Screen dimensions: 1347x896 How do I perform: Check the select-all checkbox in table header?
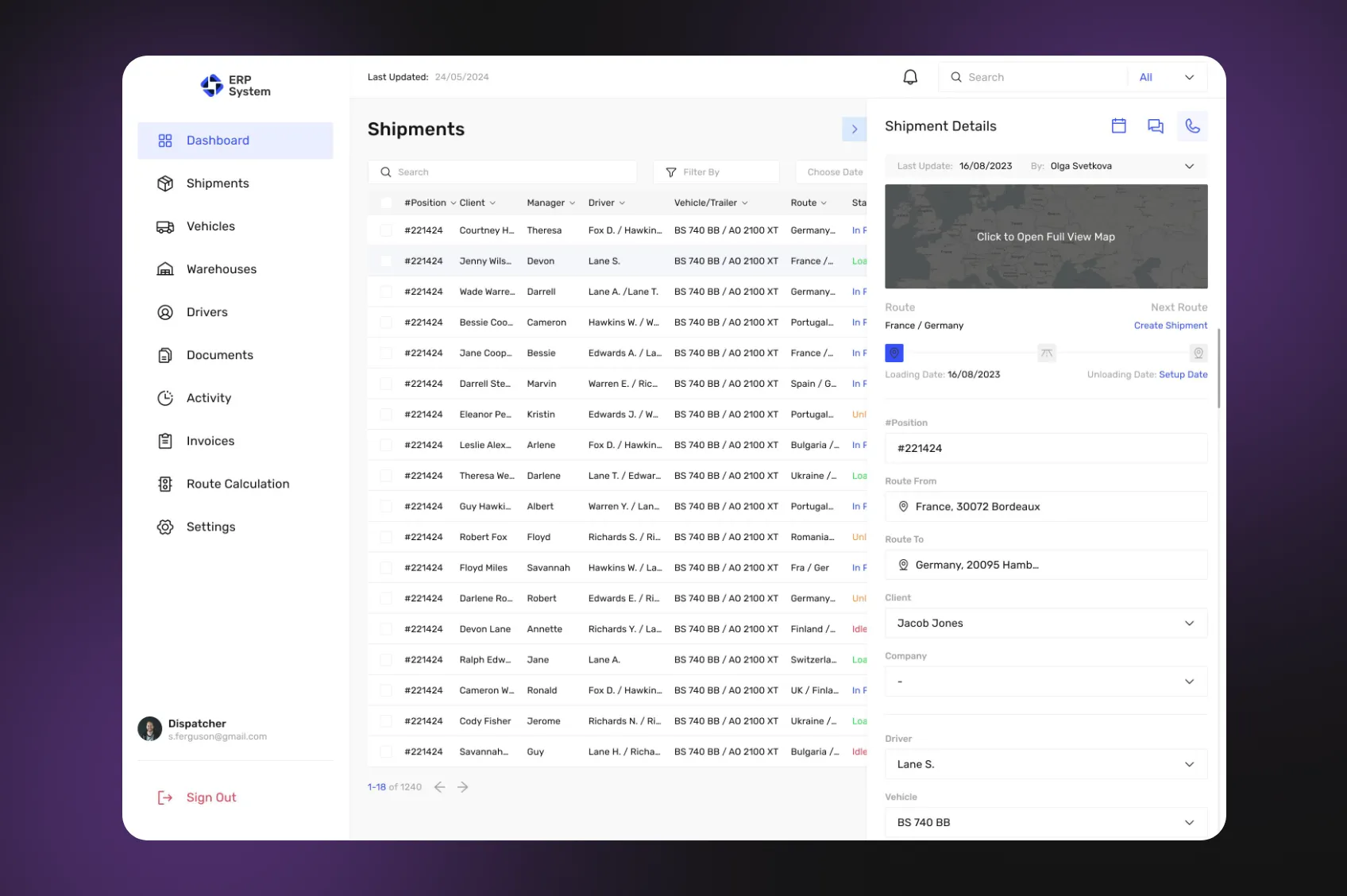click(386, 203)
